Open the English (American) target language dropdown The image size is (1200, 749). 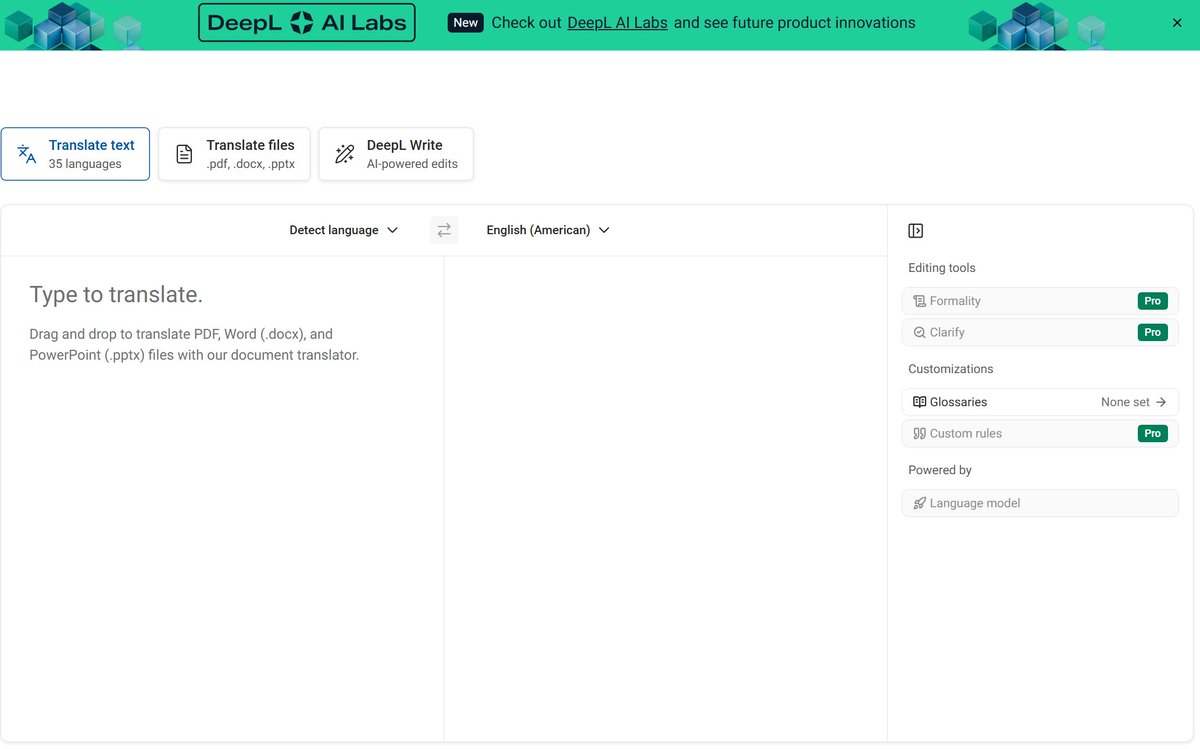[548, 230]
